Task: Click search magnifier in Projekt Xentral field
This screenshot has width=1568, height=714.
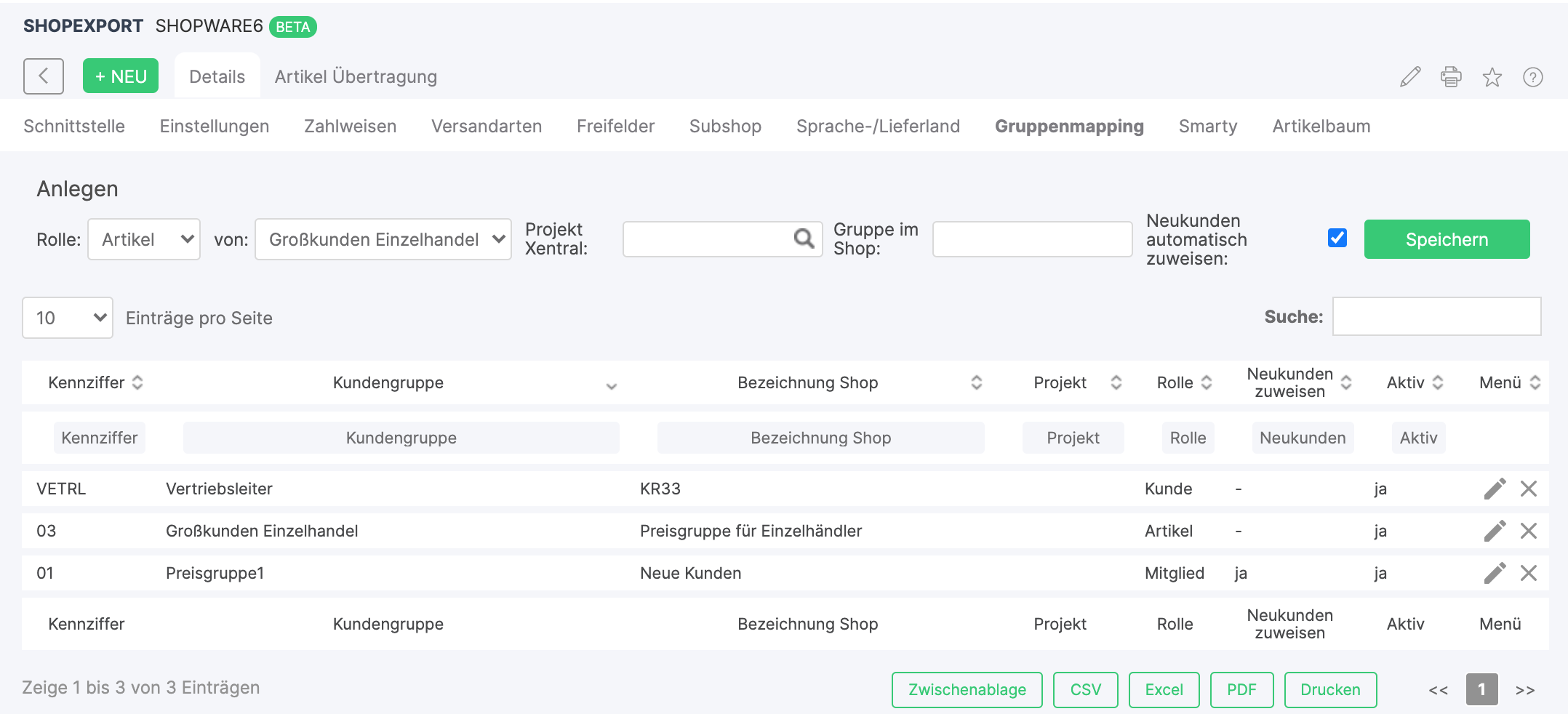Action: pos(804,238)
